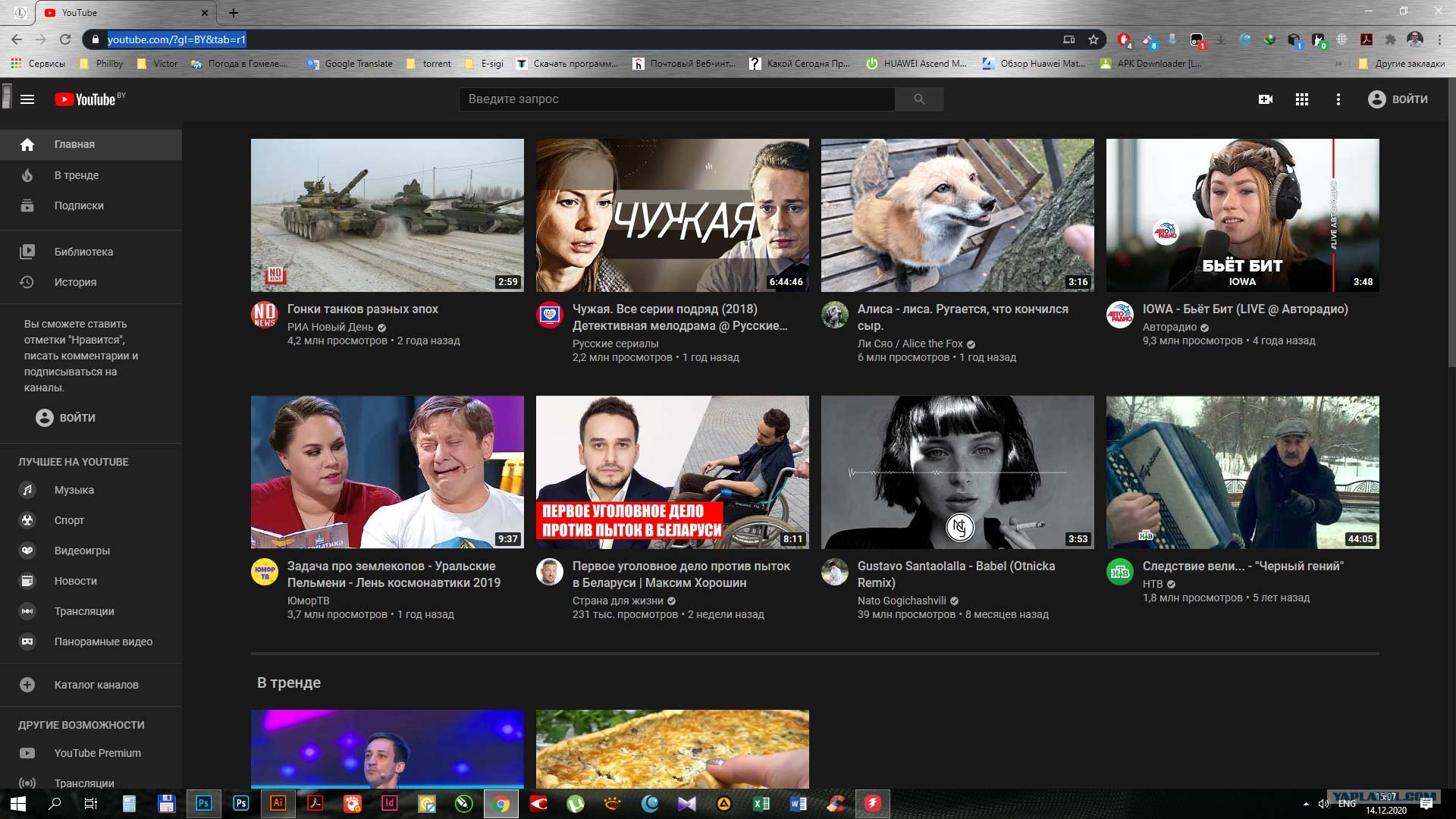Open the ЮморТВ channel avatar

[265, 572]
